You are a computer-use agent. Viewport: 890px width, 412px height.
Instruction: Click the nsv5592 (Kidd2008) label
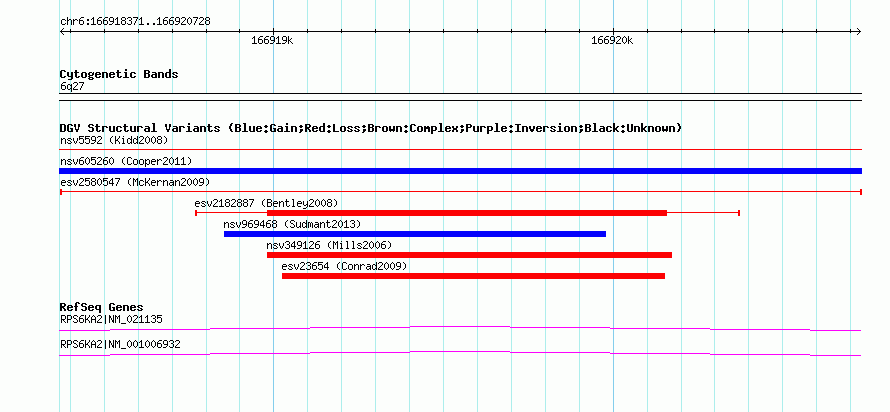pos(114,140)
